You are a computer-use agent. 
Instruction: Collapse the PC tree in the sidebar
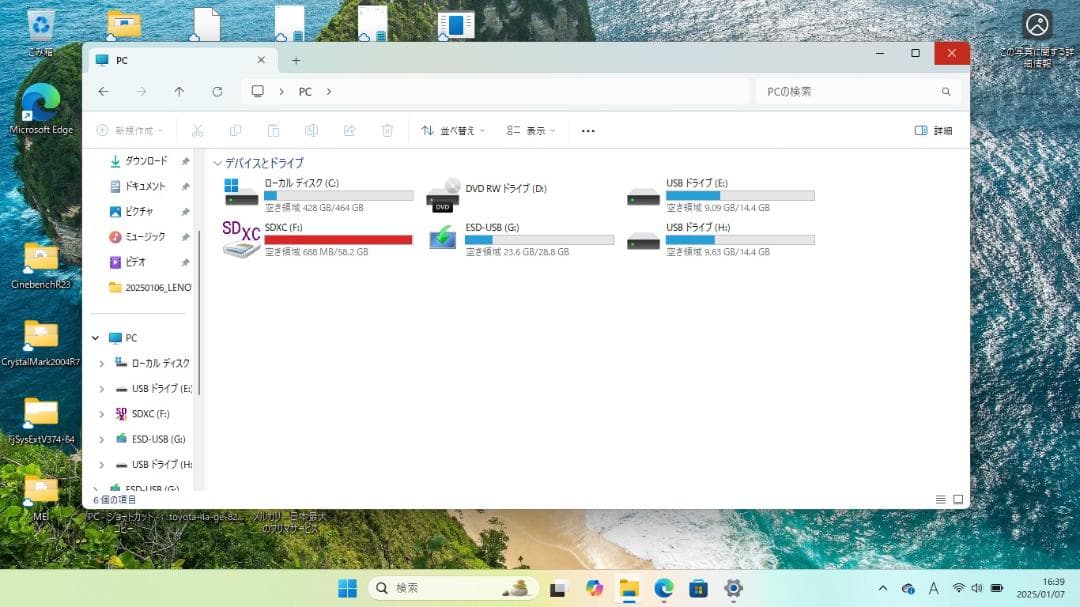96,337
